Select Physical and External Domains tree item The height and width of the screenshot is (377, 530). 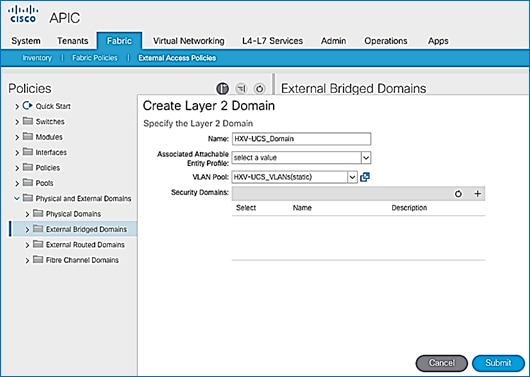point(83,198)
